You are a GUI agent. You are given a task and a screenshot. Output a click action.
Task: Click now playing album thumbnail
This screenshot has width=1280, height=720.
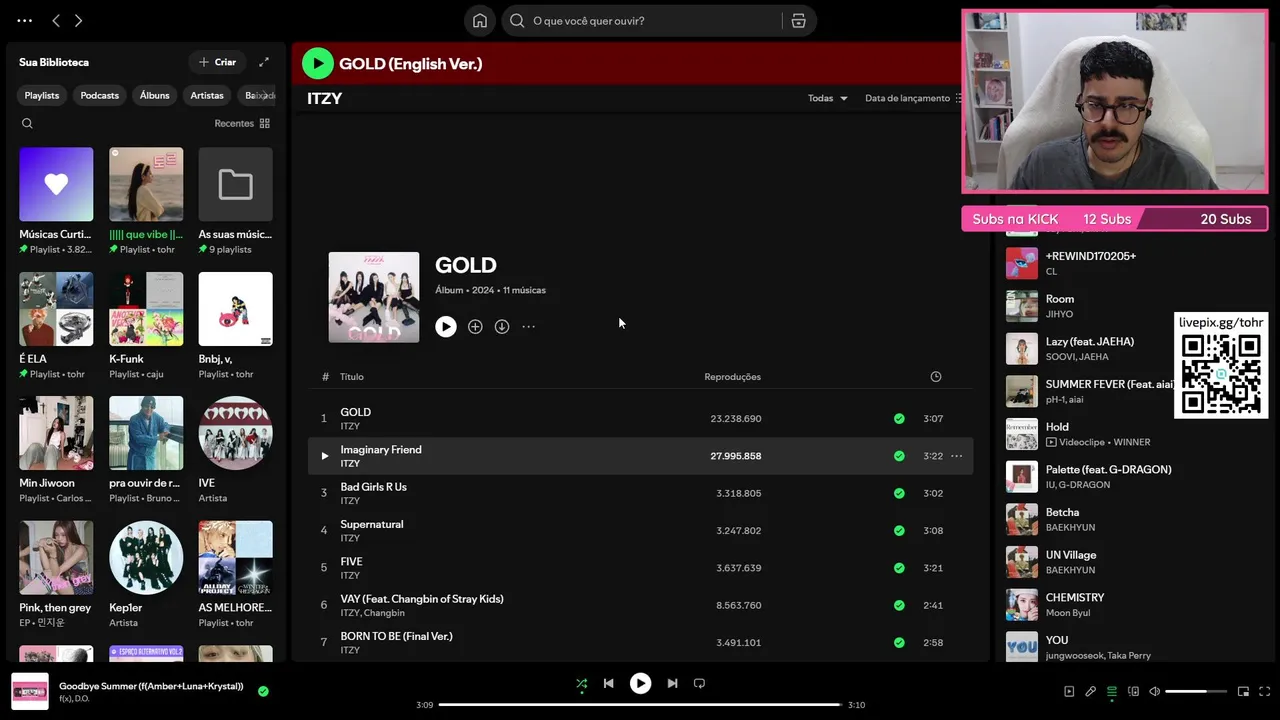point(30,691)
